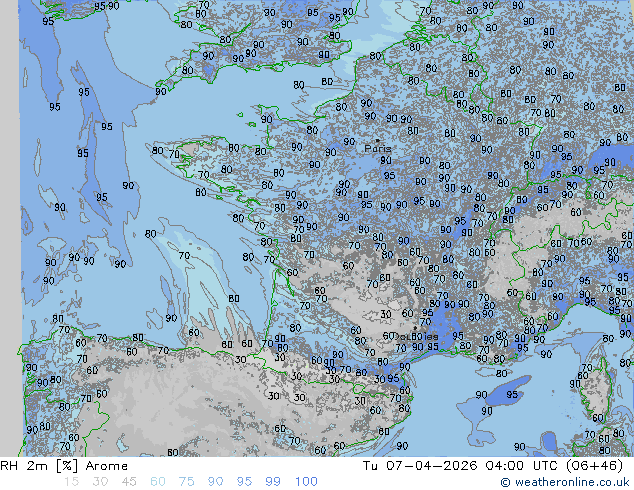The image size is (634, 490).
Task: Select the legend value 90
Action: (x=215, y=482)
